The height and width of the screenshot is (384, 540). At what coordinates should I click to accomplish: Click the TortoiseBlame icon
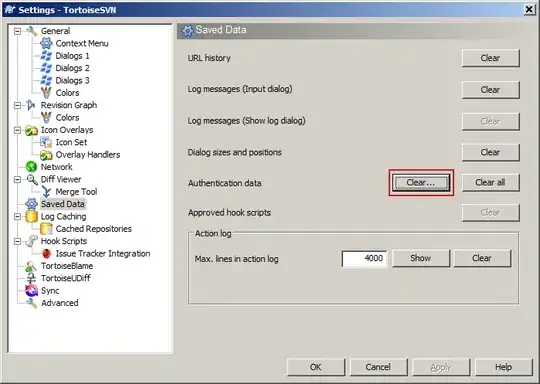click(31, 266)
